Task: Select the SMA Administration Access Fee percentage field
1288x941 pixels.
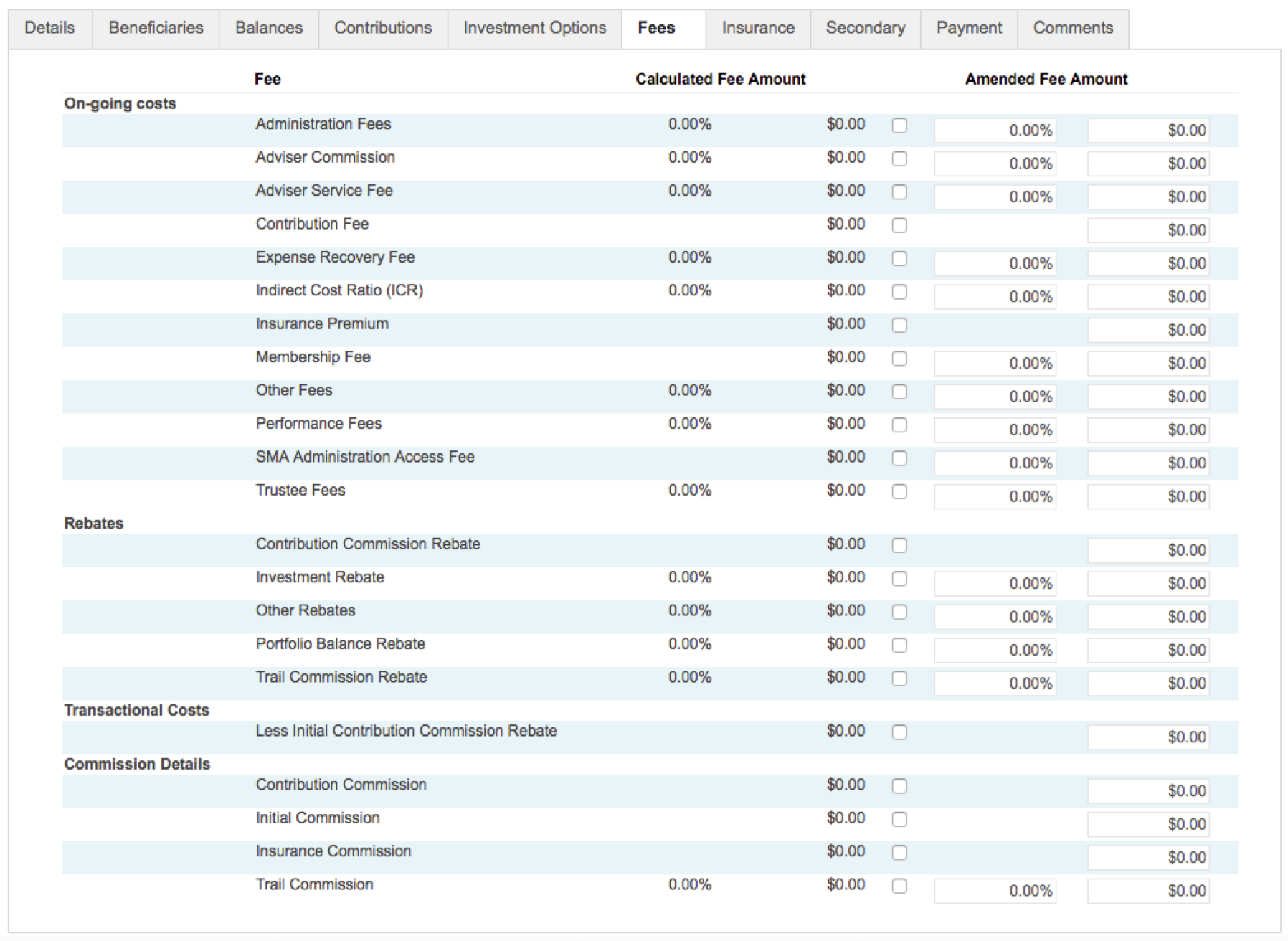Action: [x=995, y=464]
